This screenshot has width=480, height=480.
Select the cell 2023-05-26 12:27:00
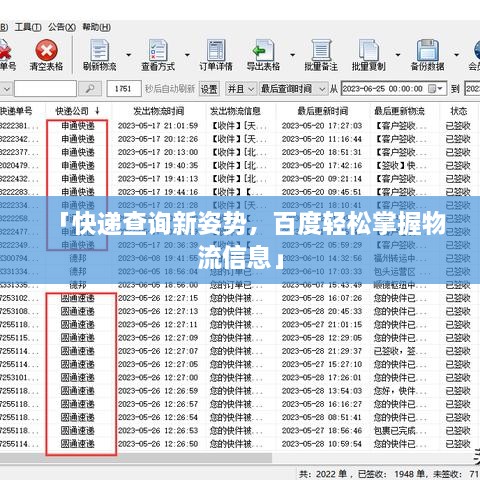coord(158,378)
